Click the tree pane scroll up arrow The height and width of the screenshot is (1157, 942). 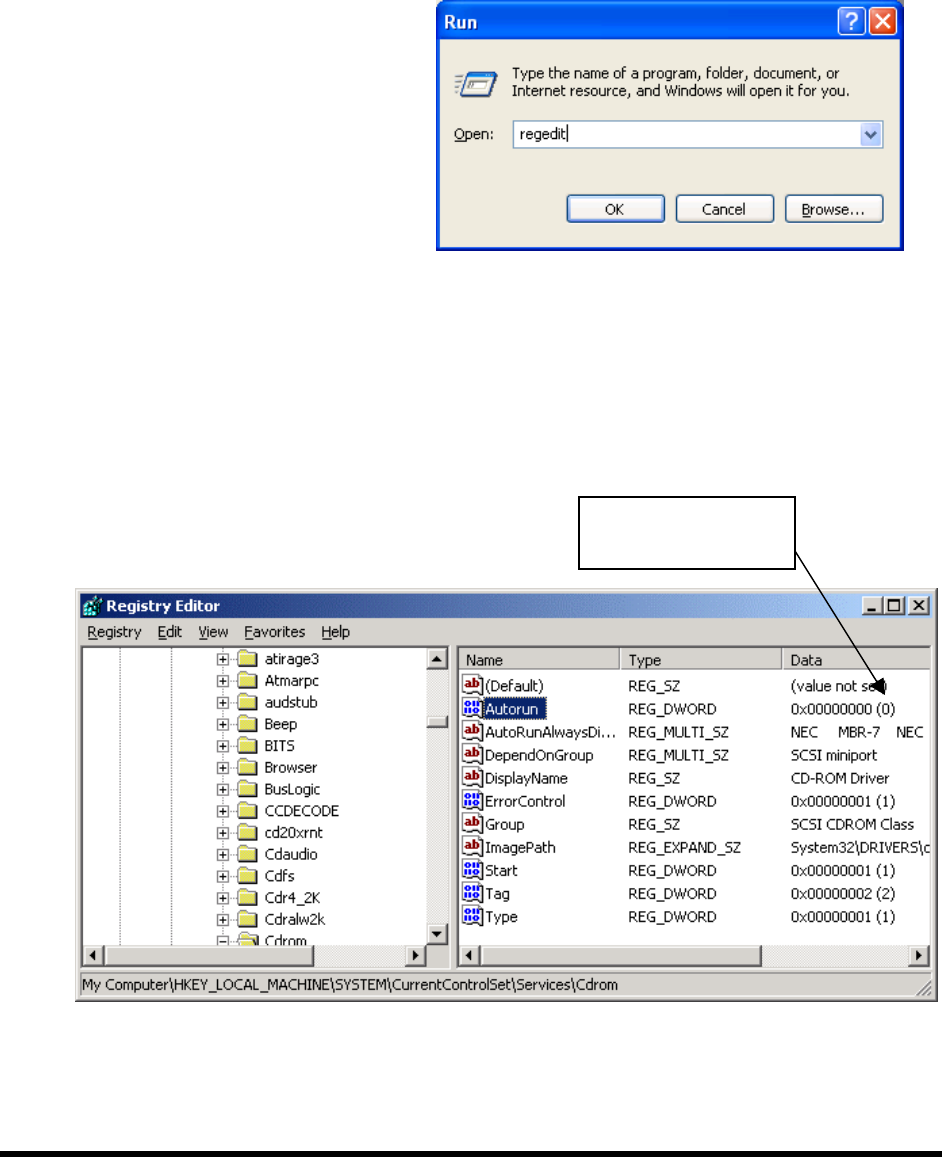437,659
